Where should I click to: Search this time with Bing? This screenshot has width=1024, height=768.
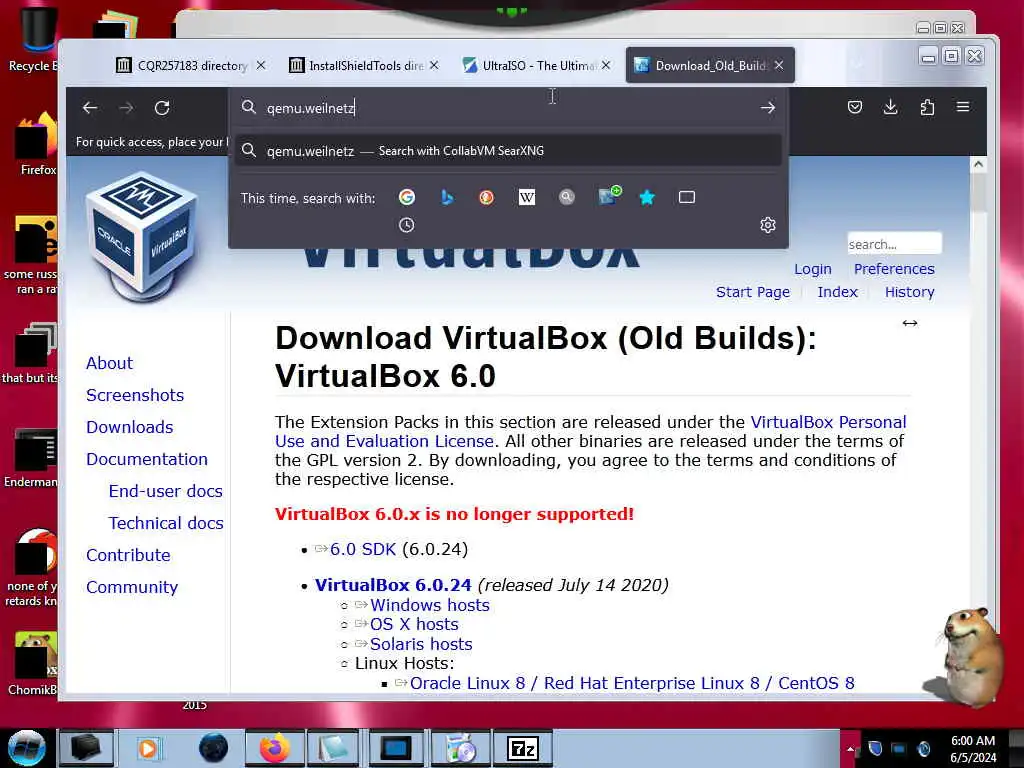[x=447, y=197]
